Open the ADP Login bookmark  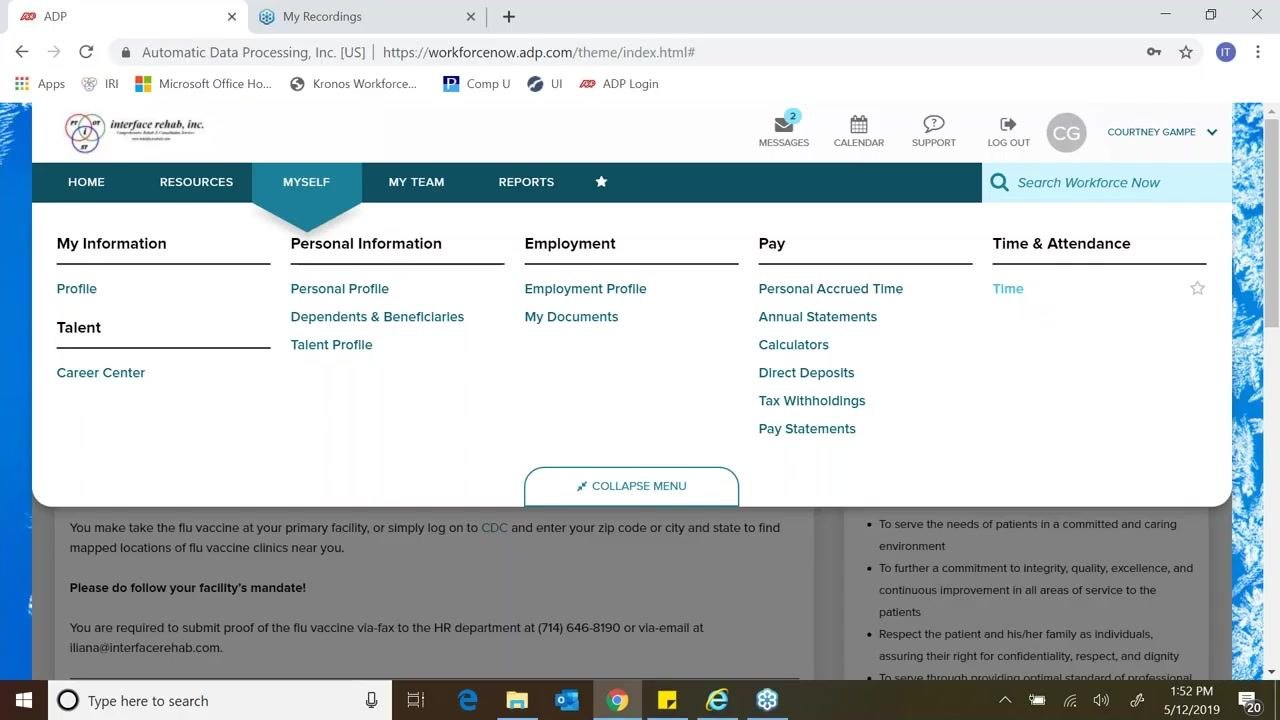(x=619, y=84)
